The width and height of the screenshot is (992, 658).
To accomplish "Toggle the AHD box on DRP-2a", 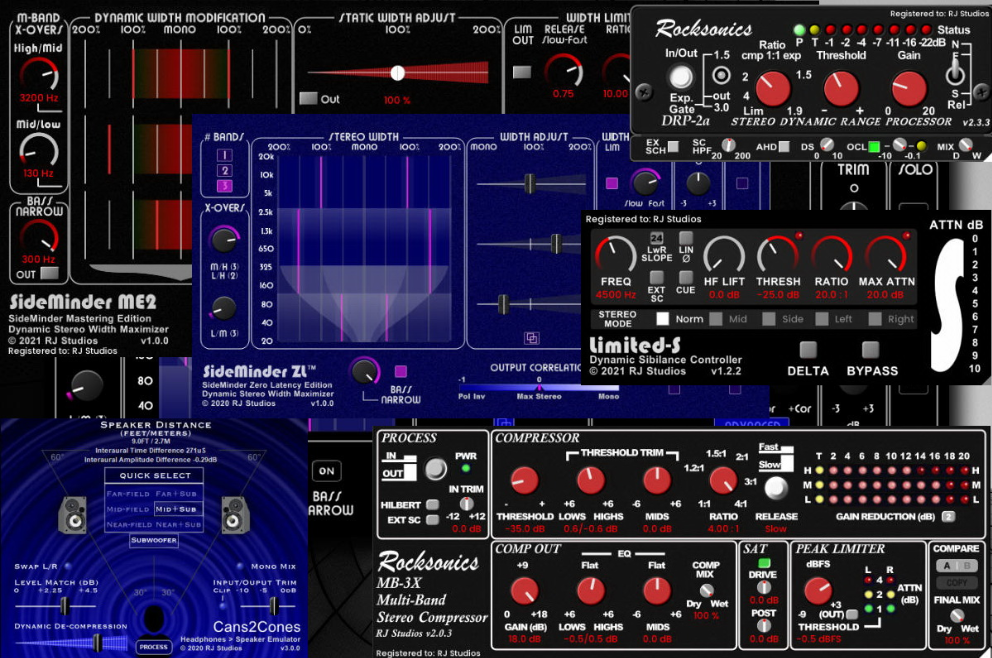I will pyautogui.click(x=784, y=146).
